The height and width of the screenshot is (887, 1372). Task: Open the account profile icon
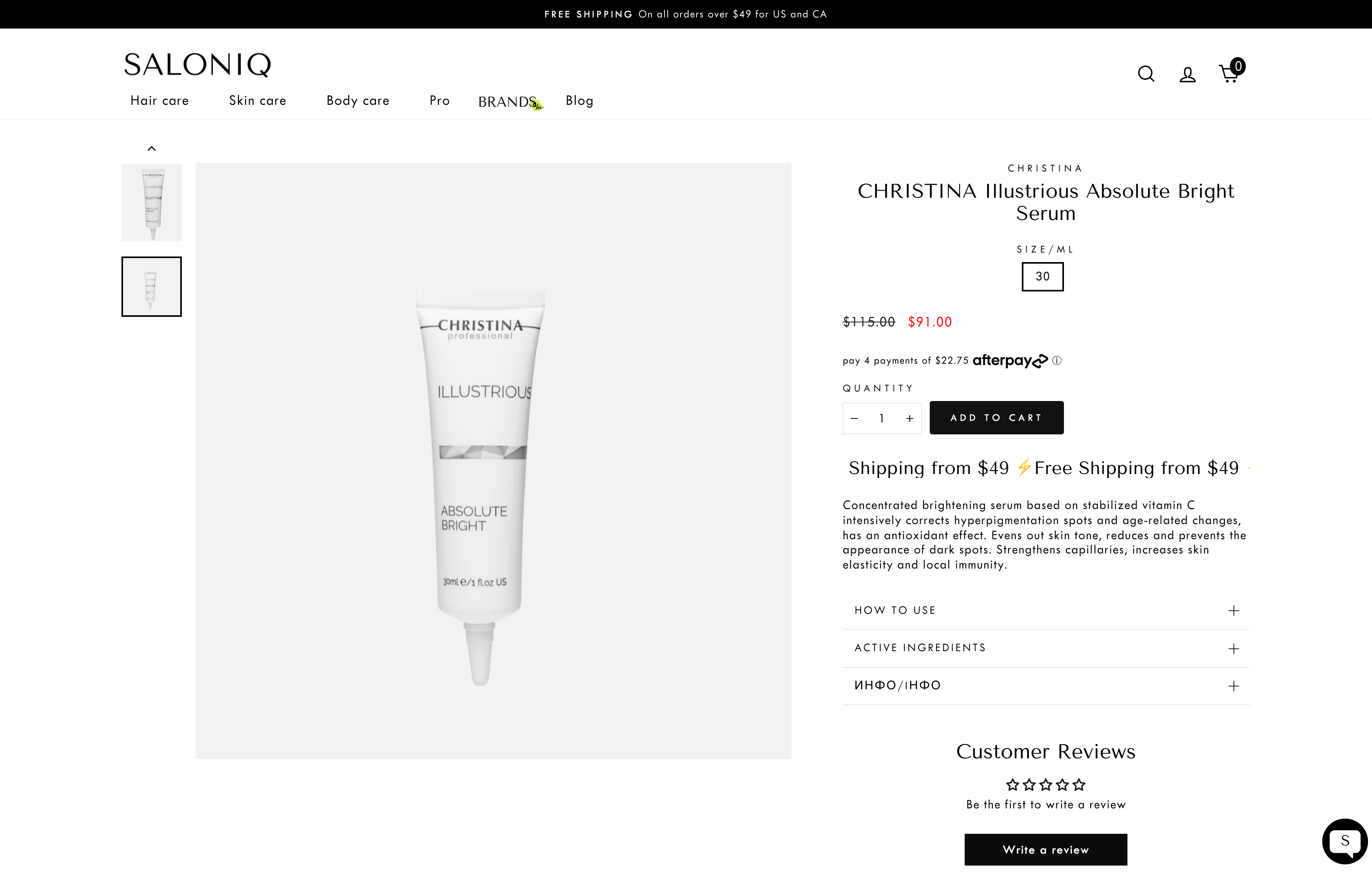(x=1187, y=74)
